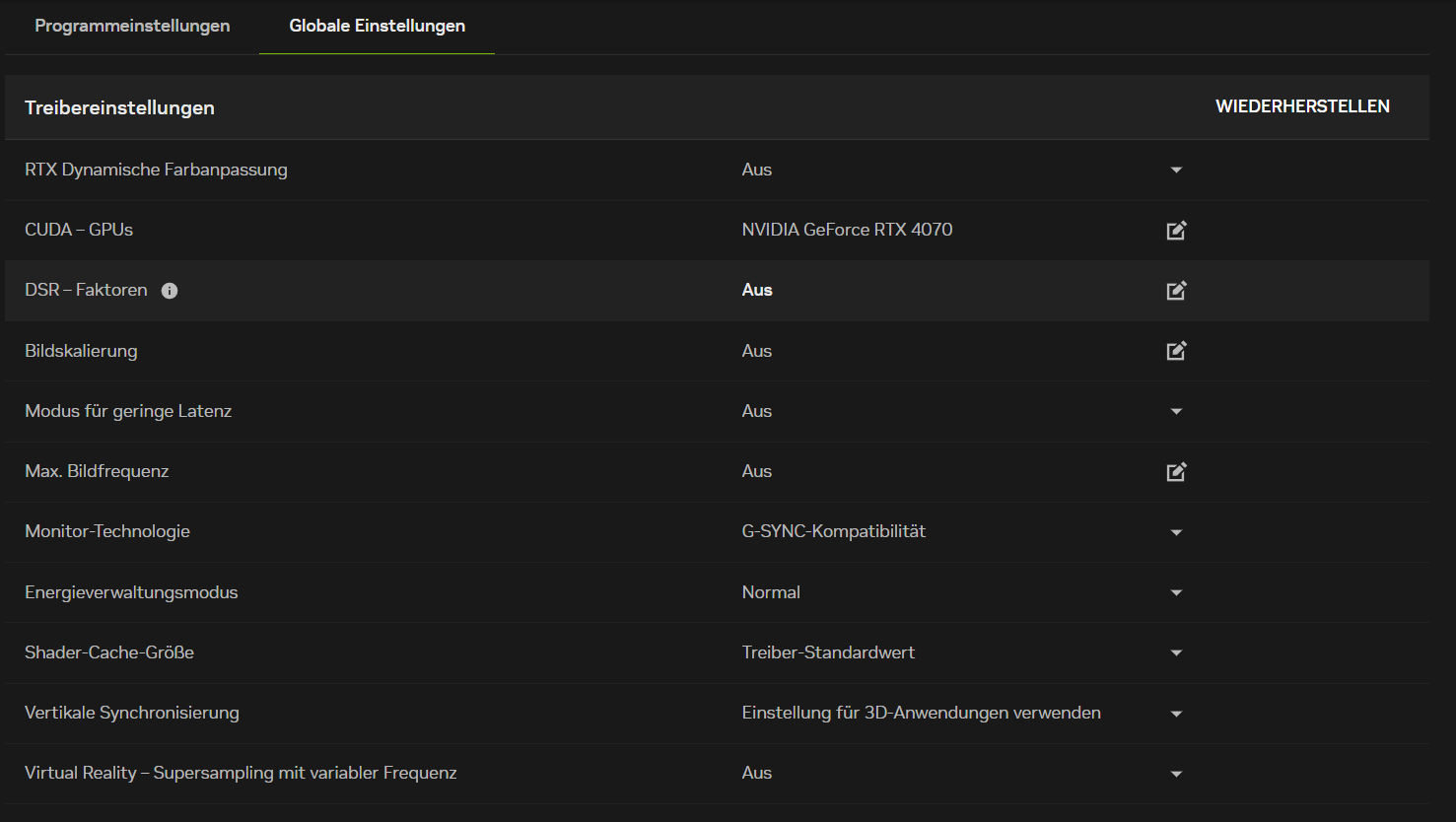Click the WIEDERHERSTELLEN button
Image resolution: width=1456 pixels, height=822 pixels.
pos(1302,106)
